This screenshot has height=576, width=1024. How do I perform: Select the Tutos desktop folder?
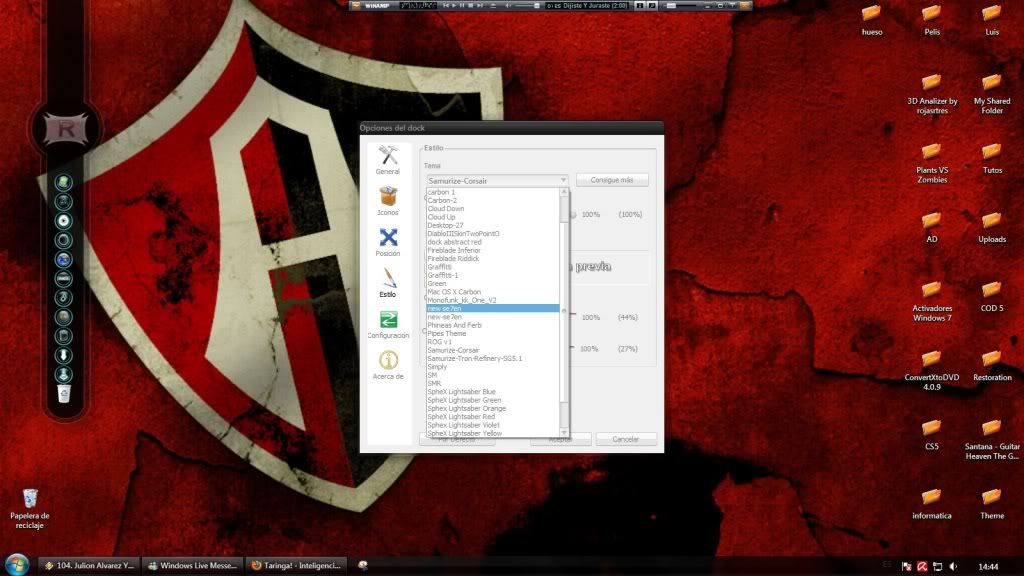[x=992, y=159]
